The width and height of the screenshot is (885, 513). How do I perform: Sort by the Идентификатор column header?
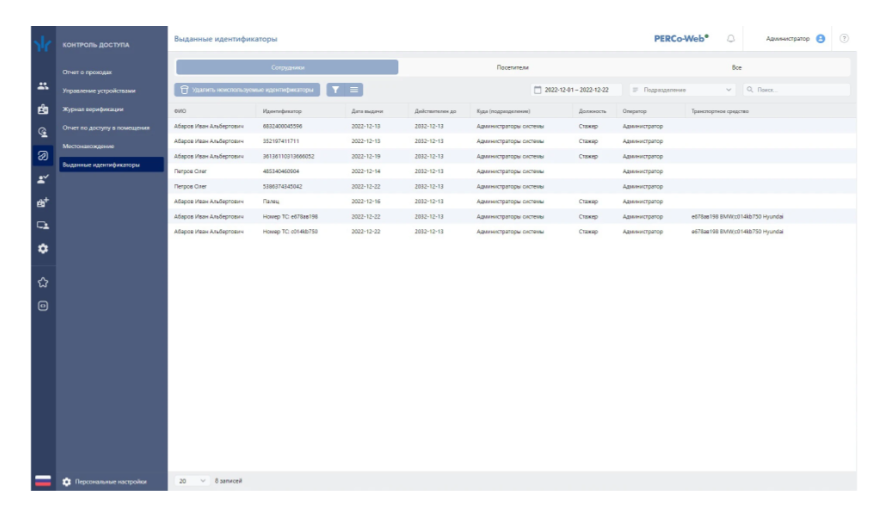tap(282, 111)
